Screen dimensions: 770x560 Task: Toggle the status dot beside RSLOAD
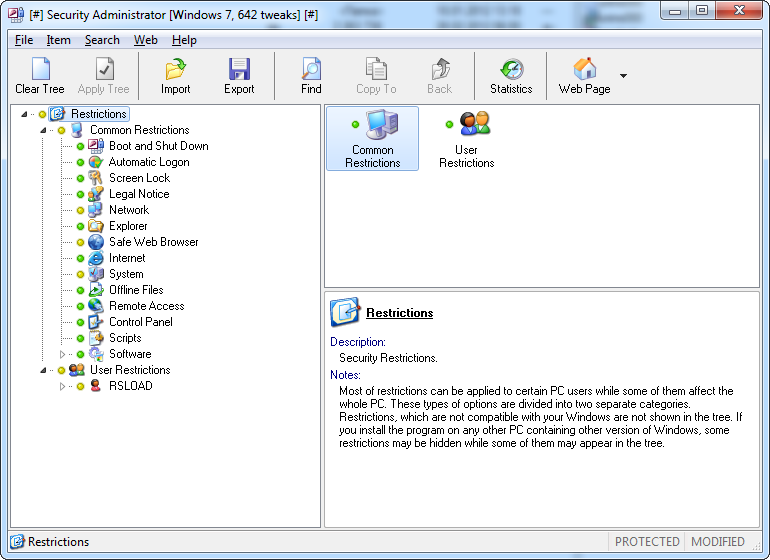pos(81,386)
